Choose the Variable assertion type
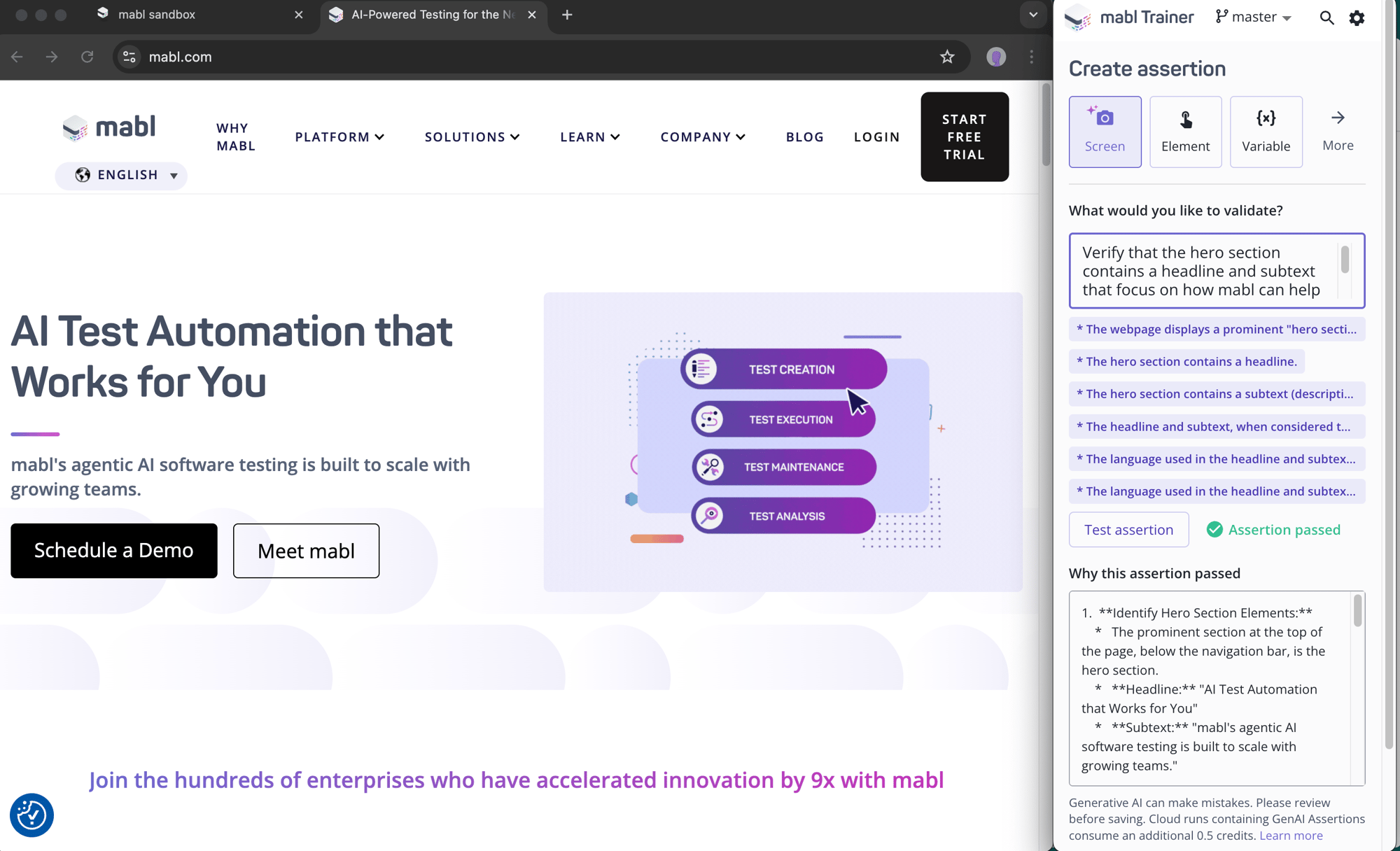This screenshot has width=1400, height=851. tap(1266, 132)
